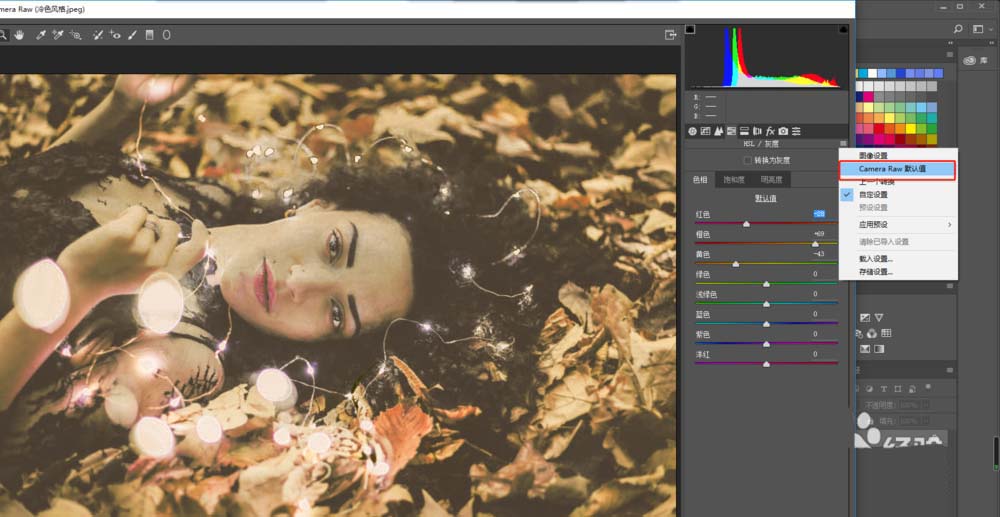
Task: Toggle the shadow clipping warning in histogram
Action: (x=690, y=30)
